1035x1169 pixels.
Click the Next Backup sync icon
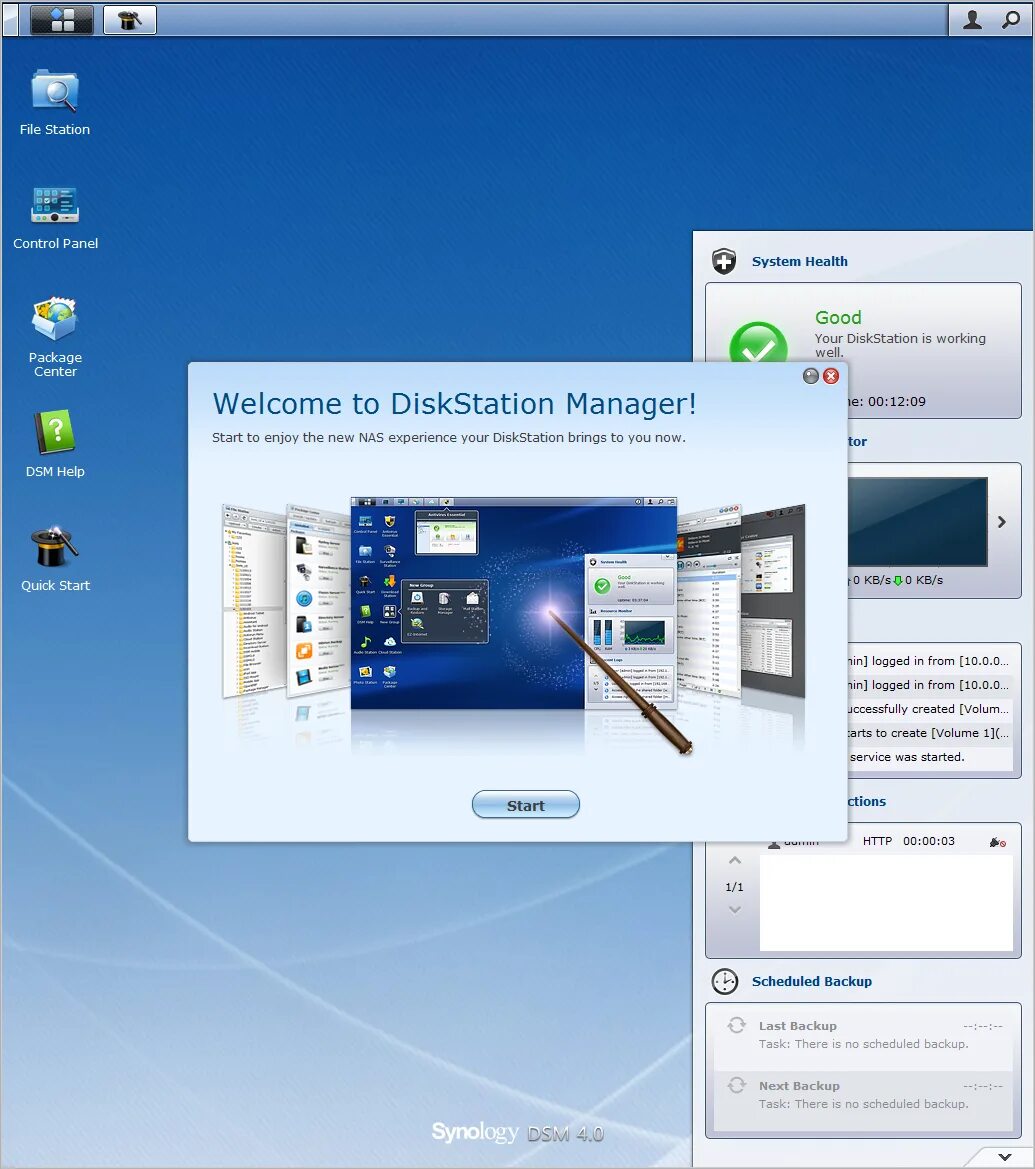pyautogui.click(x=737, y=1086)
